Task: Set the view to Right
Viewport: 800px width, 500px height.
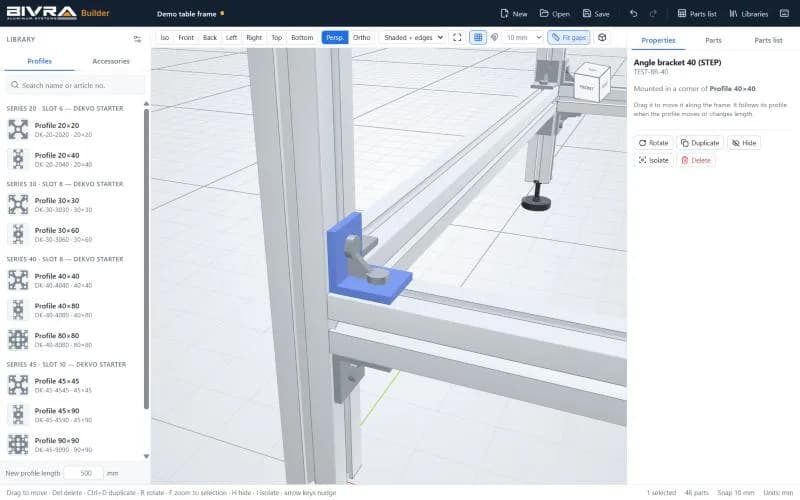Action: pos(254,37)
